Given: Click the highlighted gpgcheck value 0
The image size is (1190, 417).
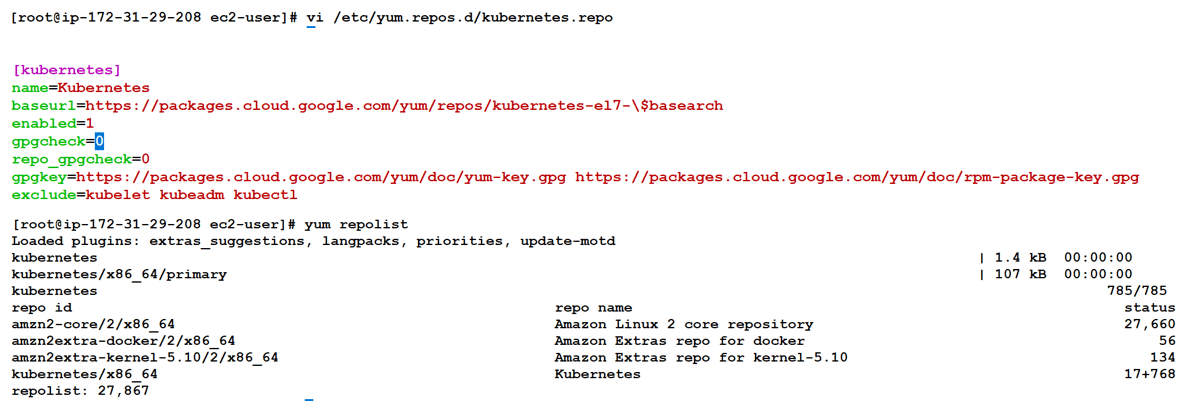Looking at the screenshot, I should [100, 141].
